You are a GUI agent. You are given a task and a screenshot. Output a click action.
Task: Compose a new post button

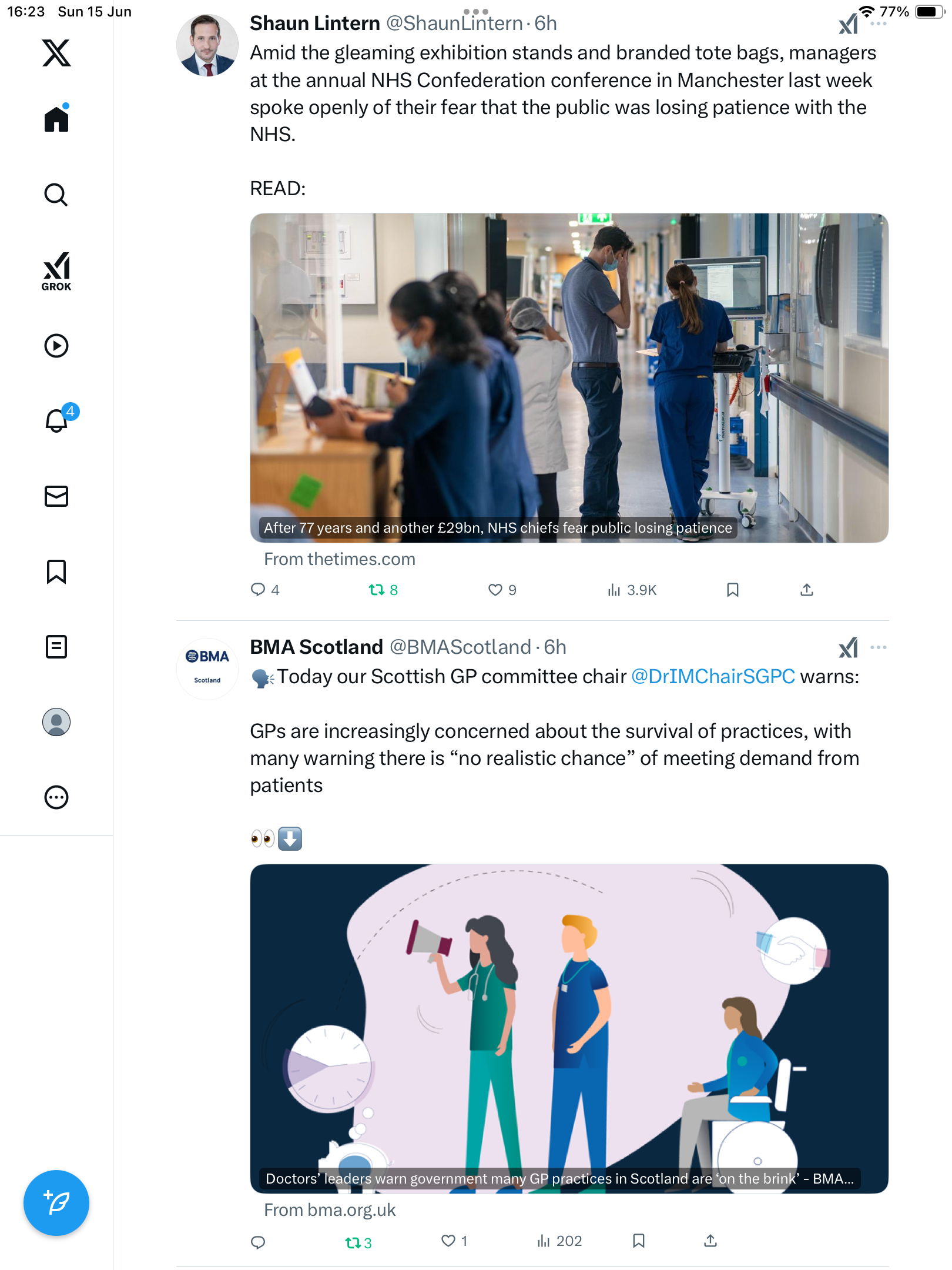coord(56,1203)
